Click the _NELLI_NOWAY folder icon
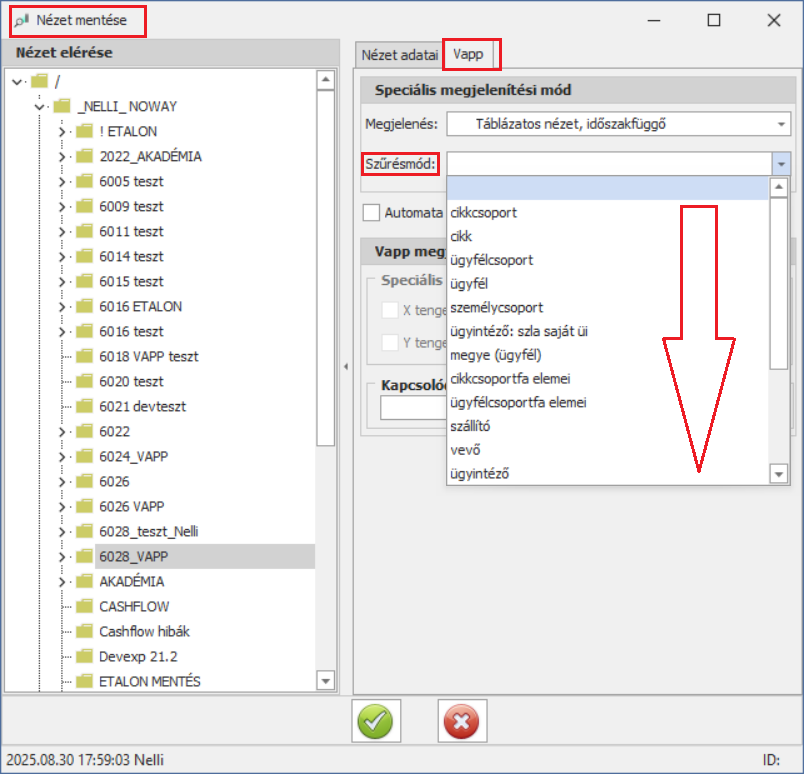 point(62,106)
